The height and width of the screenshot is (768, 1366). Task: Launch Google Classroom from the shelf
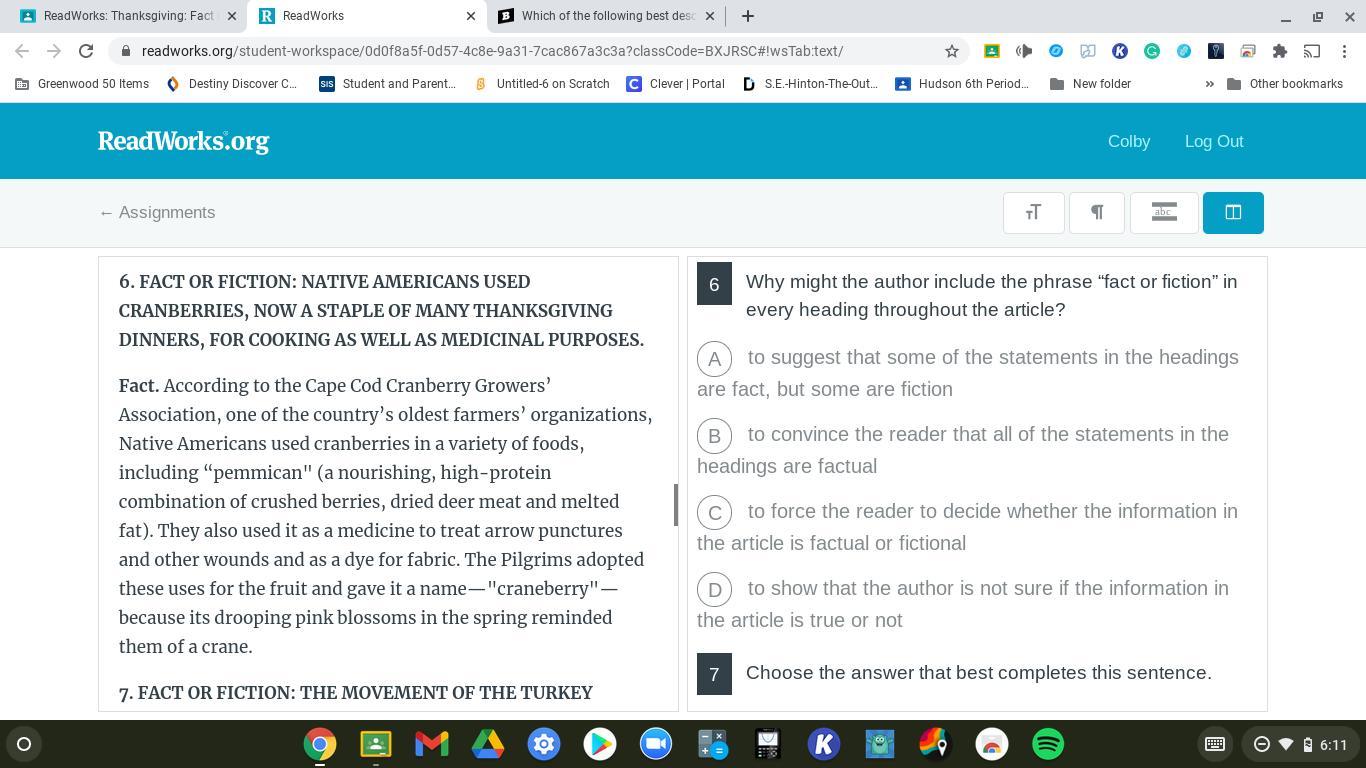point(376,744)
